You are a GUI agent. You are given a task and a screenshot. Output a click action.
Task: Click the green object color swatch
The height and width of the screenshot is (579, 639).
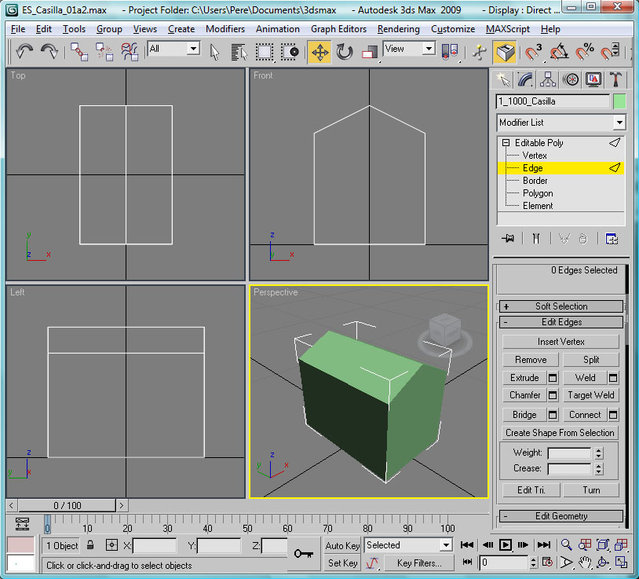tap(620, 101)
